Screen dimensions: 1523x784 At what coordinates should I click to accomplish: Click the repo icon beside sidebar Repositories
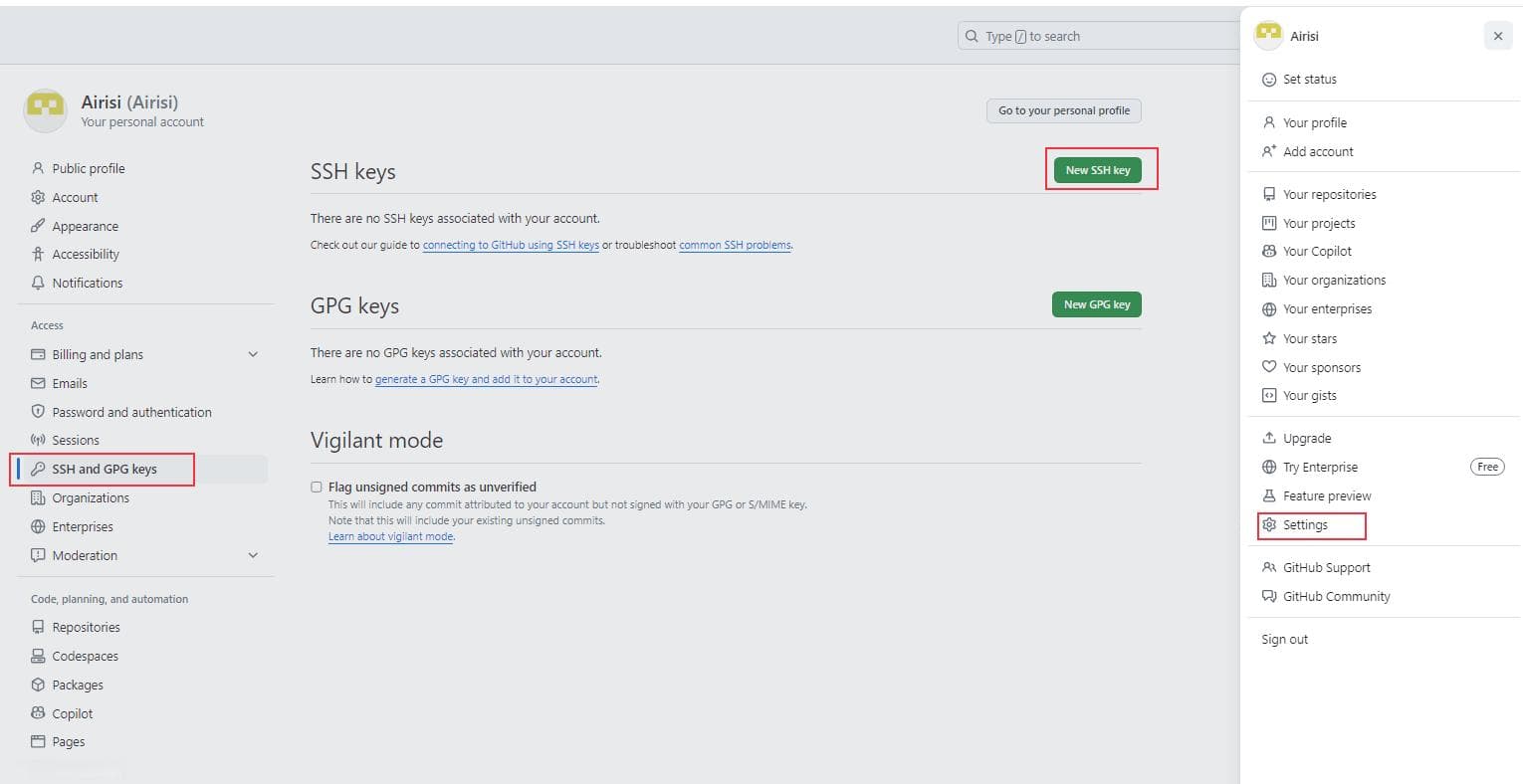tap(38, 627)
